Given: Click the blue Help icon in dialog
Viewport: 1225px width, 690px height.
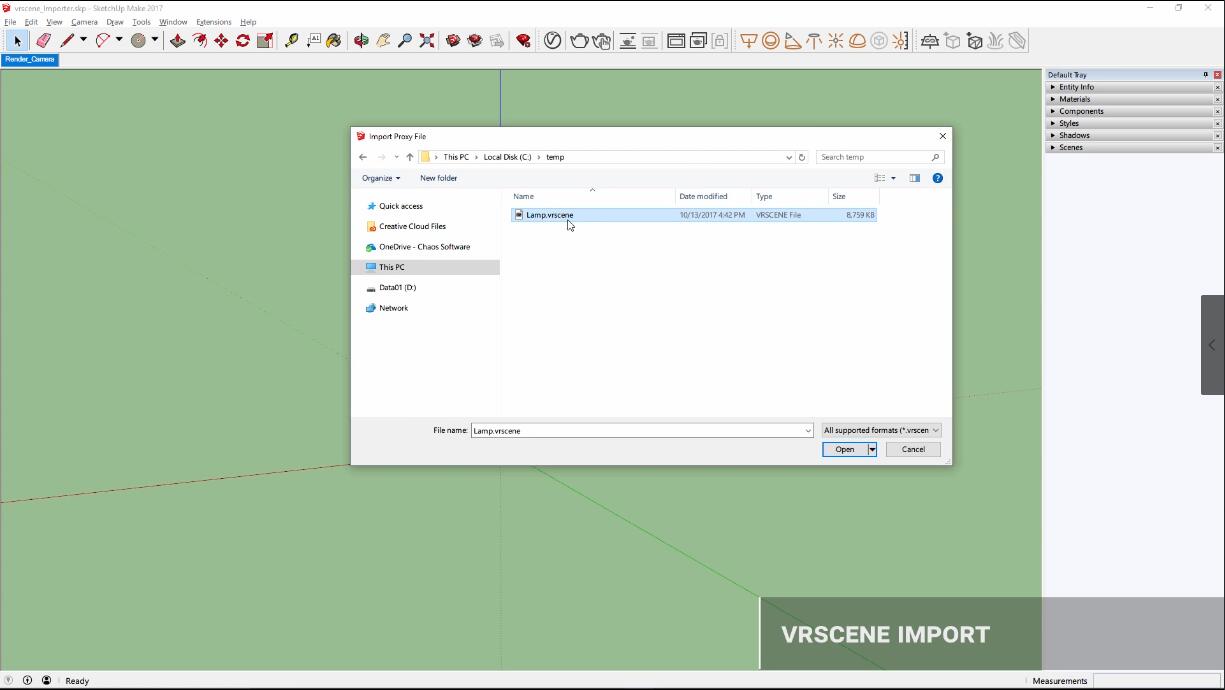Looking at the screenshot, I should pos(937,178).
